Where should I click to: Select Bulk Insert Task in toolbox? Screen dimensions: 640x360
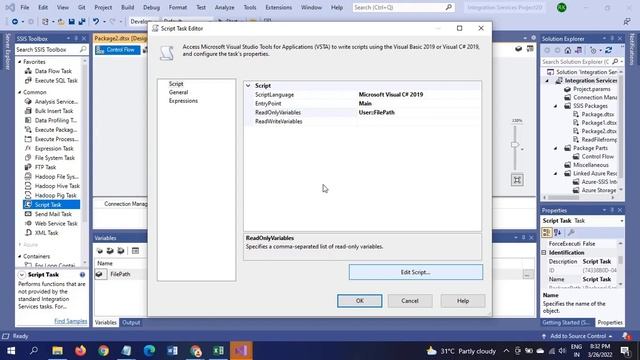(54, 111)
